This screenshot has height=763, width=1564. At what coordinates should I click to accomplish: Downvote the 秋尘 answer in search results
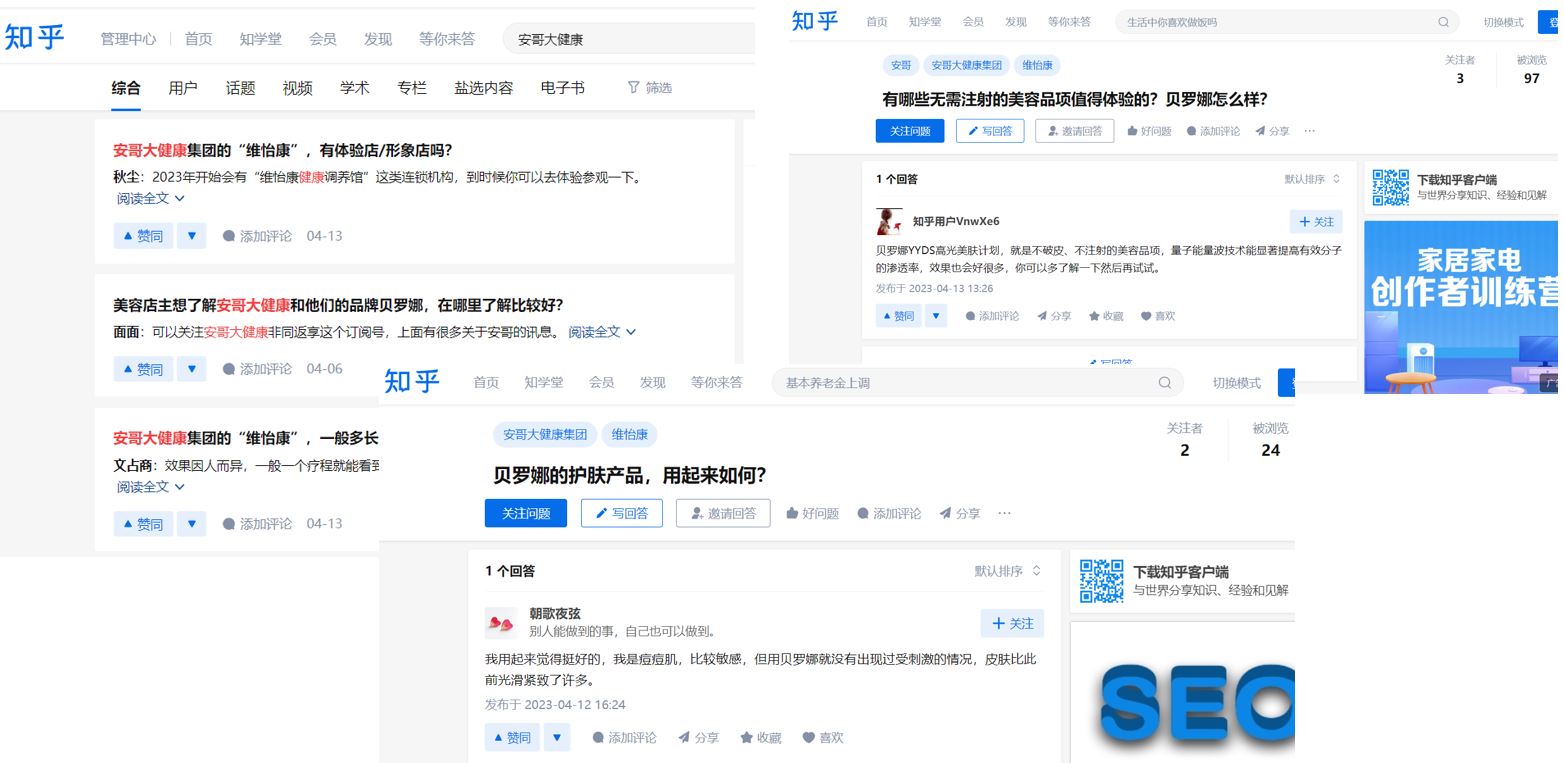point(191,236)
